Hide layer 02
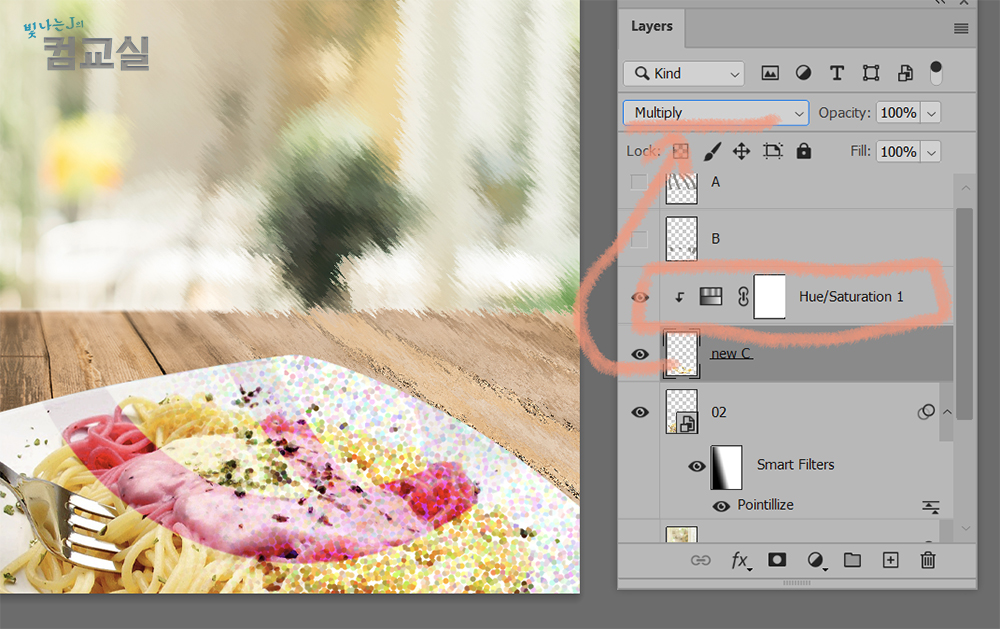 tap(640, 412)
